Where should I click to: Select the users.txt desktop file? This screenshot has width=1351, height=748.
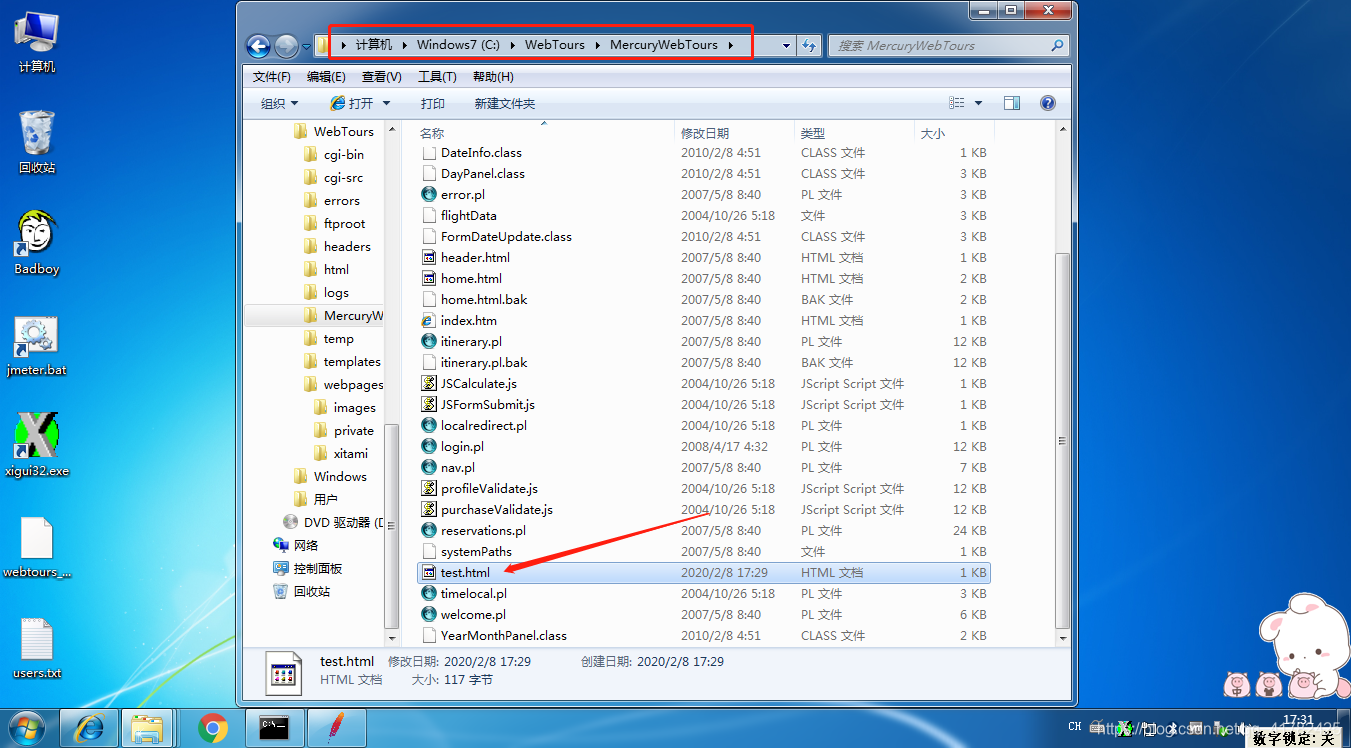(37, 648)
